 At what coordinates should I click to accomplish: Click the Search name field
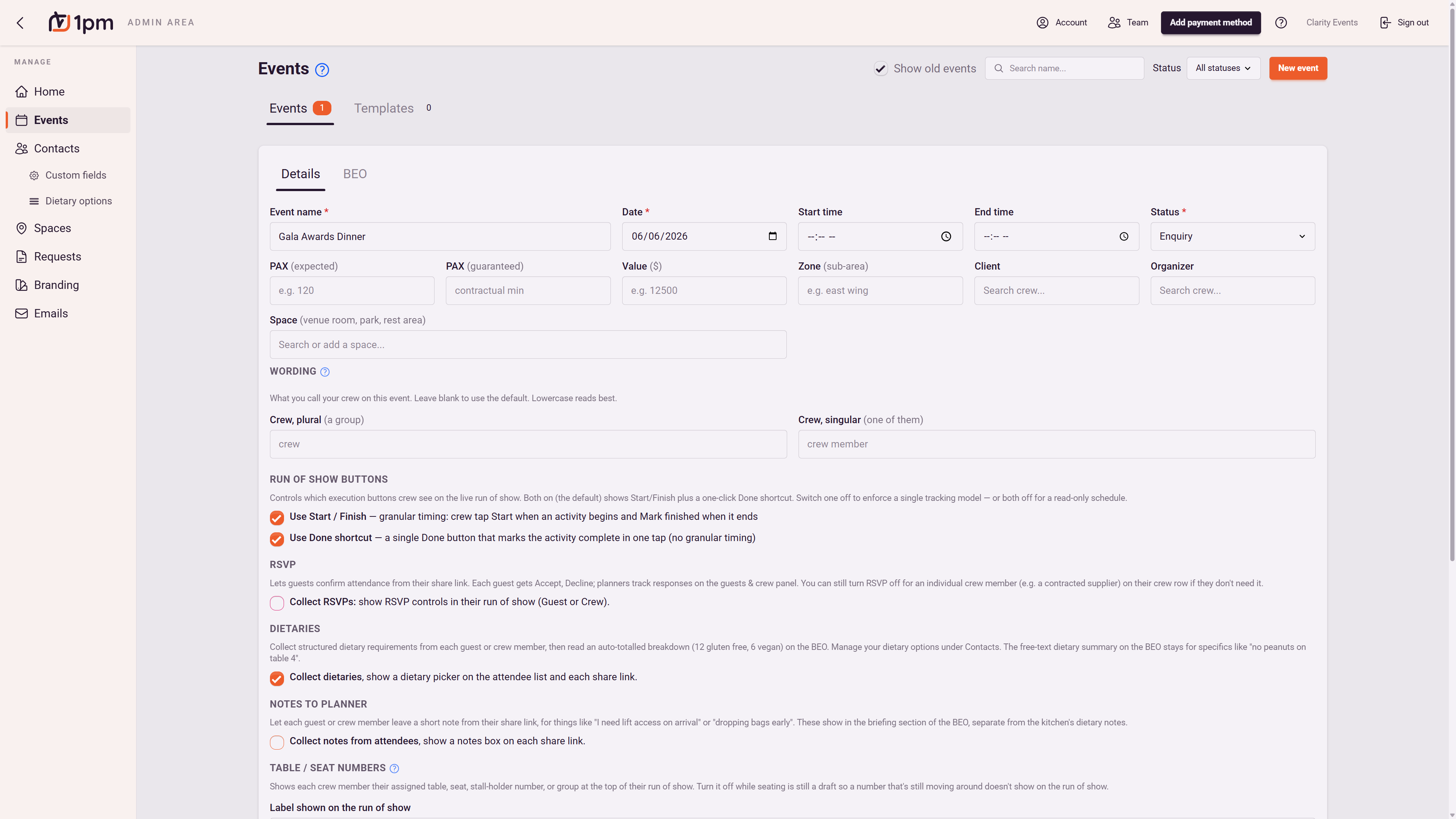(x=1064, y=68)
